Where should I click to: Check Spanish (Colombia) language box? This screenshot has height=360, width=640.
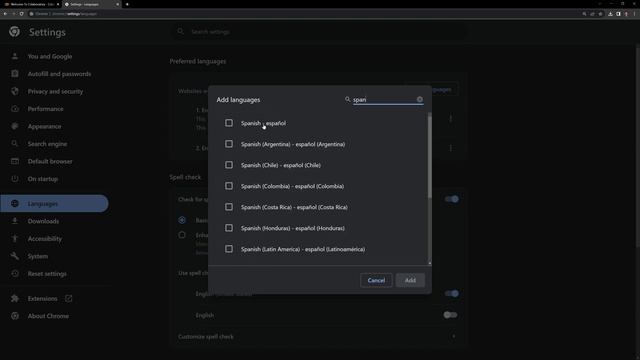pyautogui.click(x=229, y=186)
